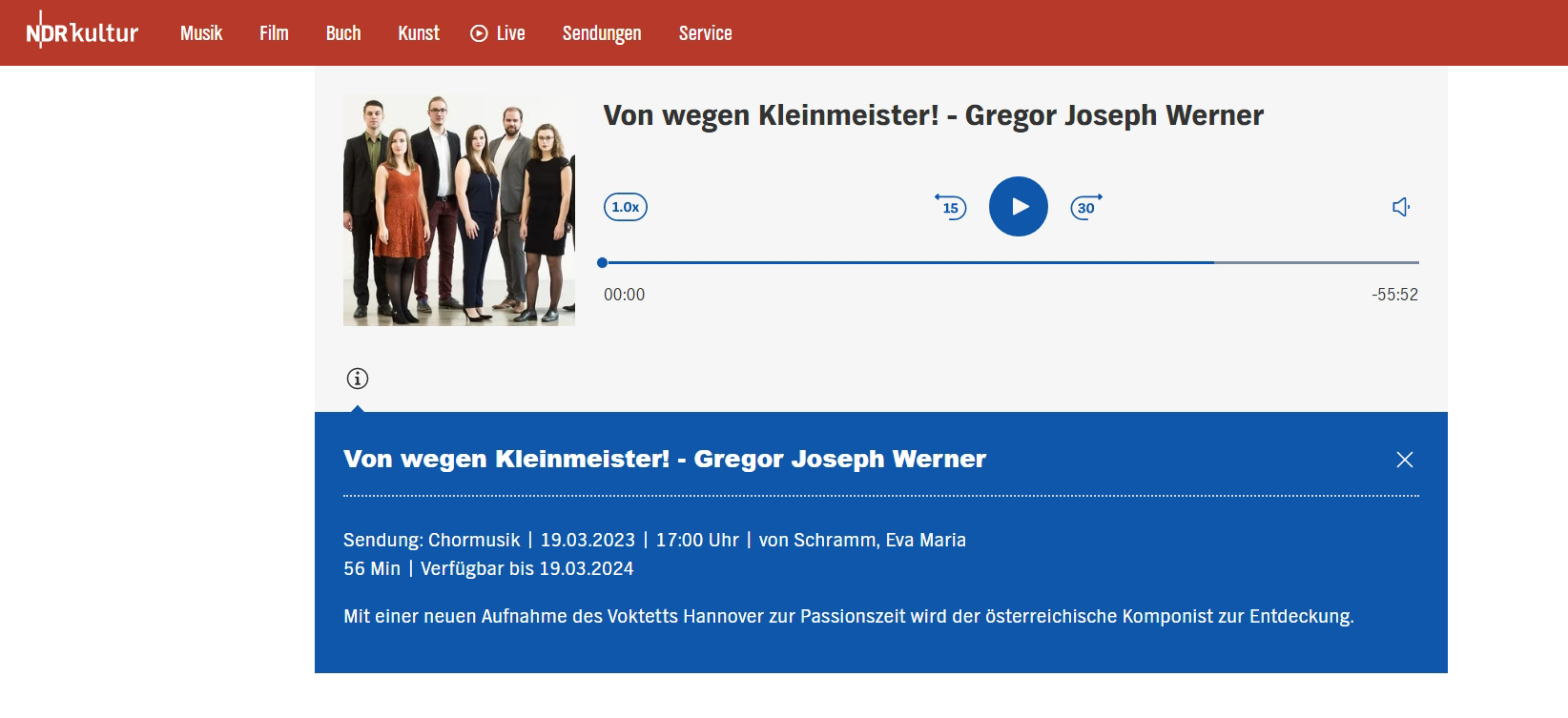Expand the Sendungen menu
Screen dimensions: 1568x718
coord(602,33)
